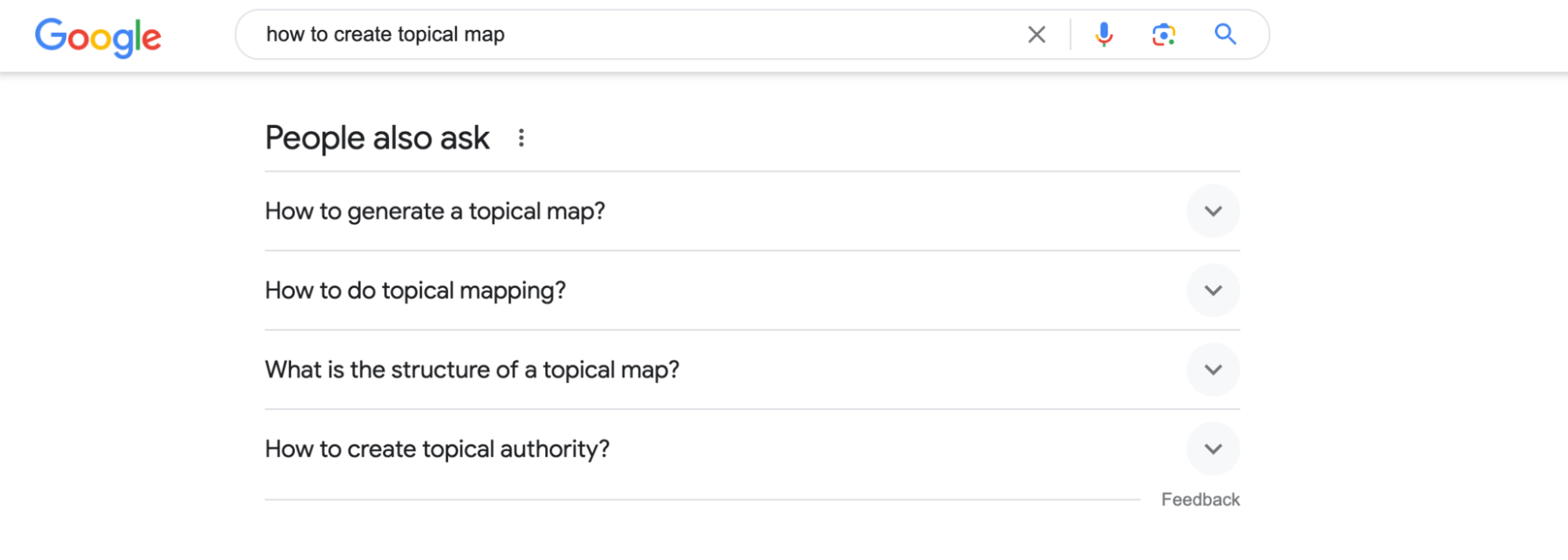Focus the empty area of the Google search box
The image size is (1568, 560).
(761, 35)
